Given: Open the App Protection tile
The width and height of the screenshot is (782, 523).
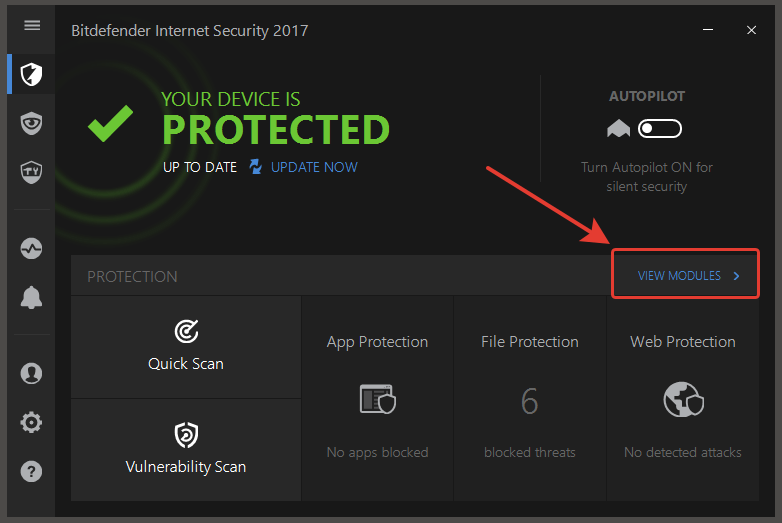Looking at the screenshot, I should 378,398.
